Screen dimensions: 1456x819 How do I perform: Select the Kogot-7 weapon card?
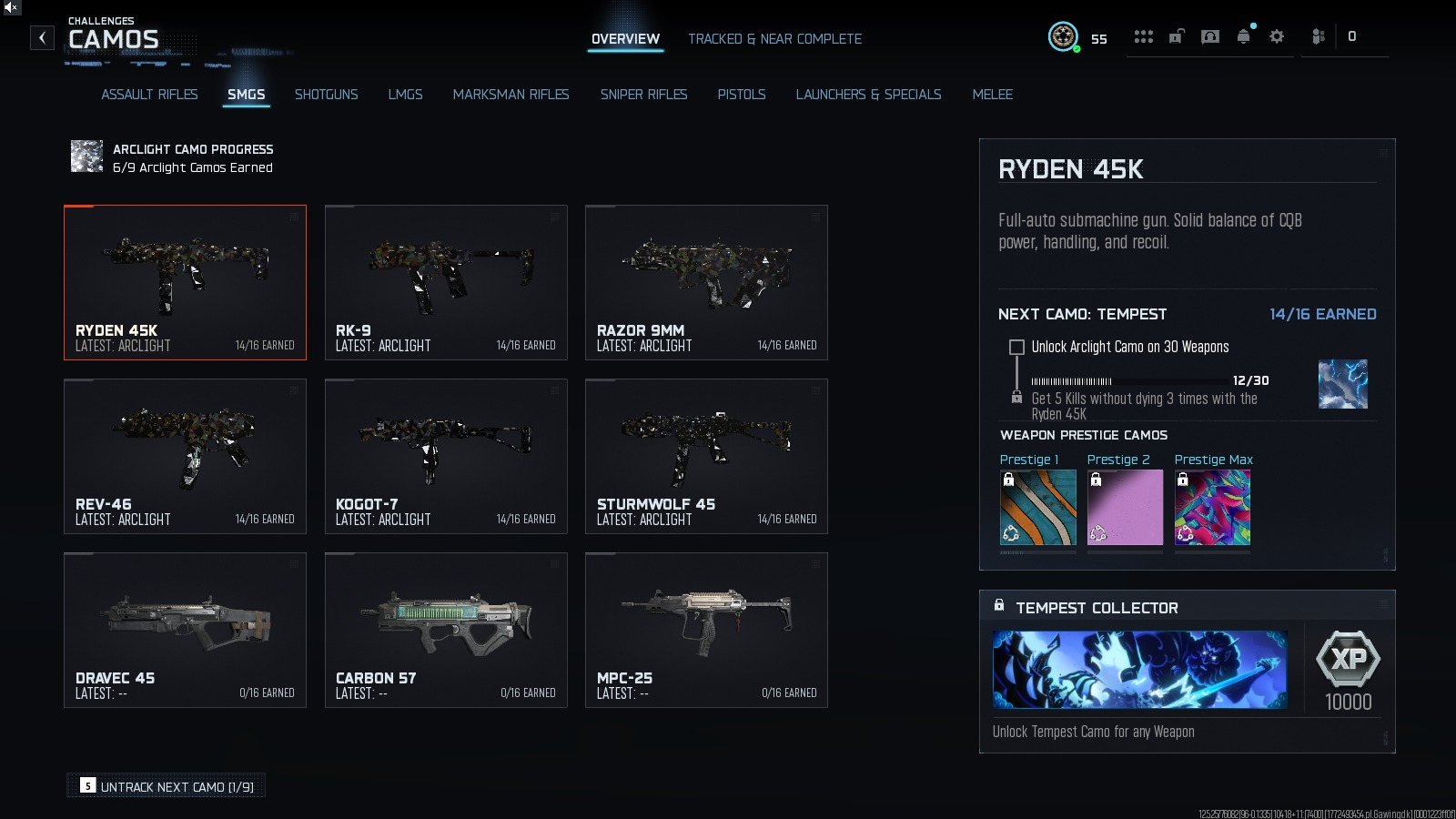pos(446,456)
